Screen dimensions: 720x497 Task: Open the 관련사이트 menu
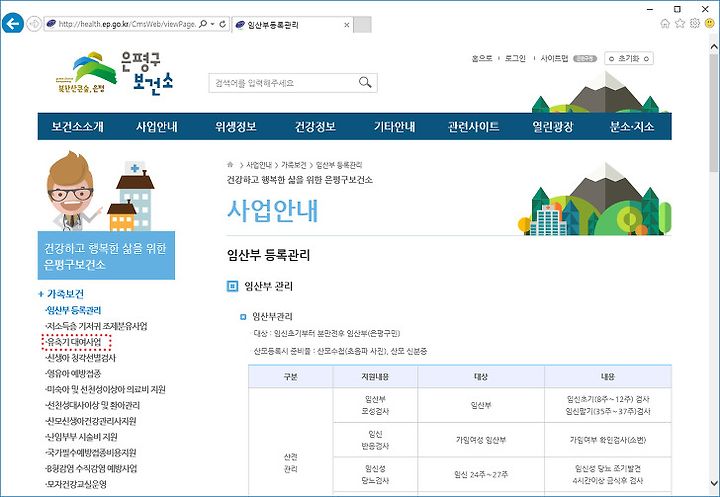pyautogui.click(x=473, y=127)
